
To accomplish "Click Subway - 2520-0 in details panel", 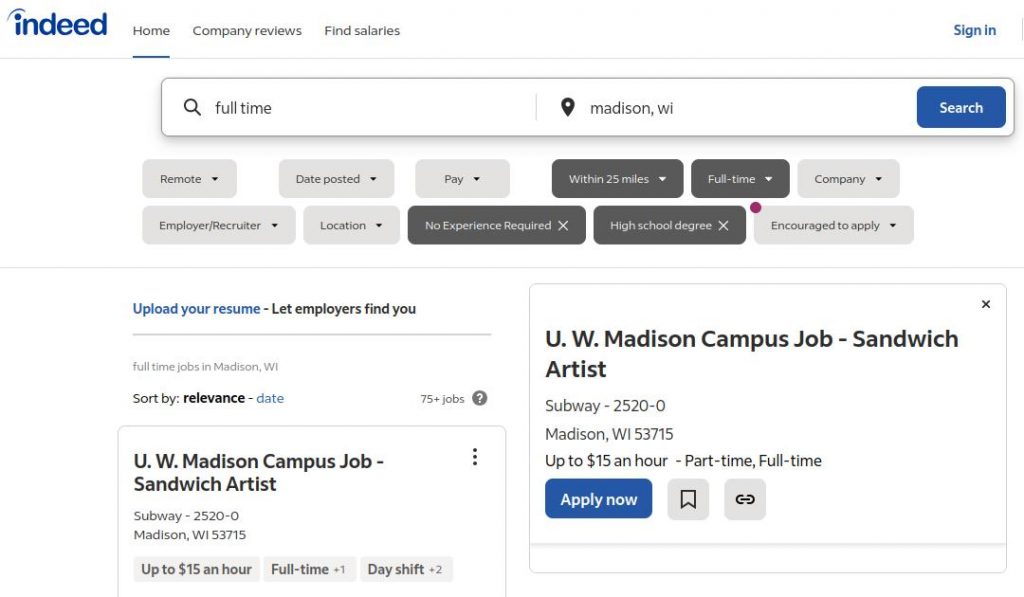I will click(605, 406).
